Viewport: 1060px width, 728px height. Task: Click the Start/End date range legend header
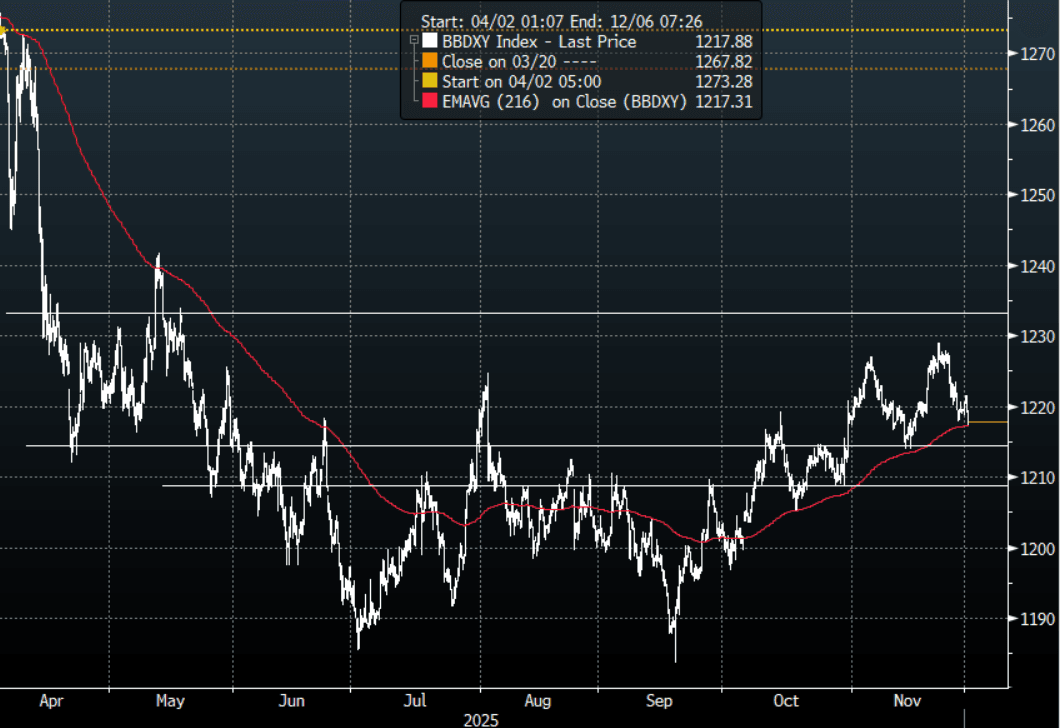[x=560, y=20]
